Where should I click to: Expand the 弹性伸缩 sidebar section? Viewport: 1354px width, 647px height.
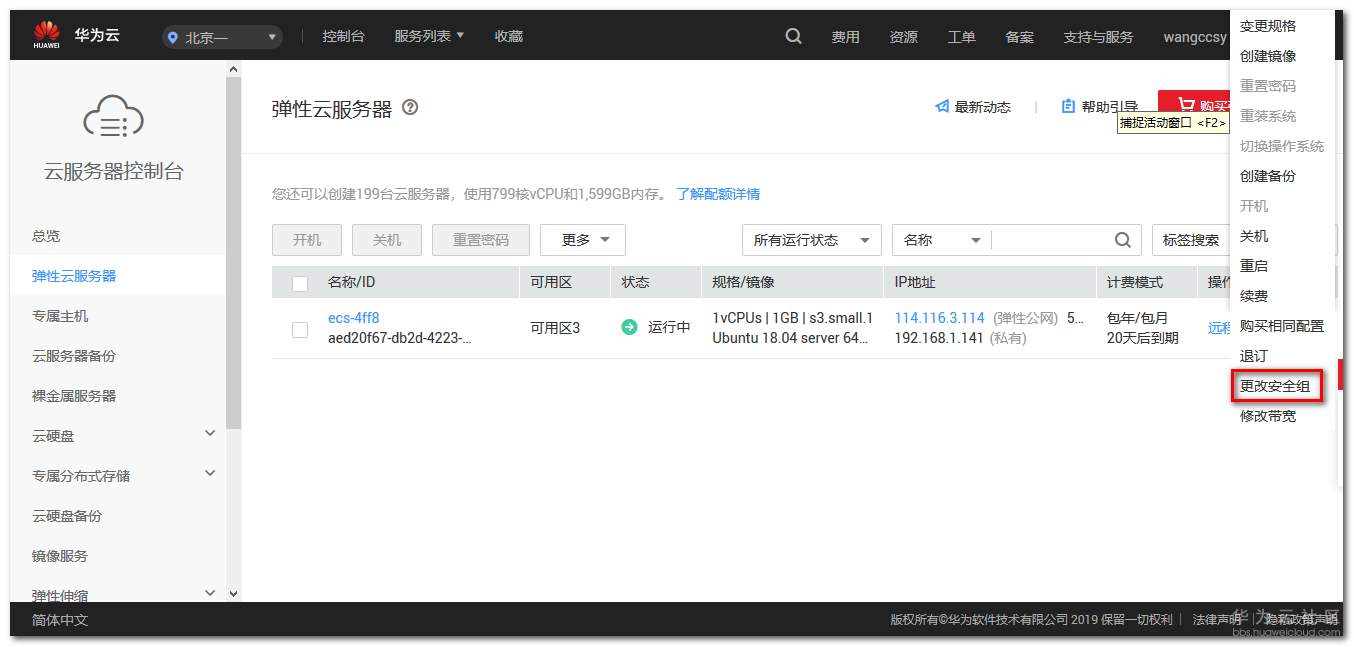[x=210, y=593]
